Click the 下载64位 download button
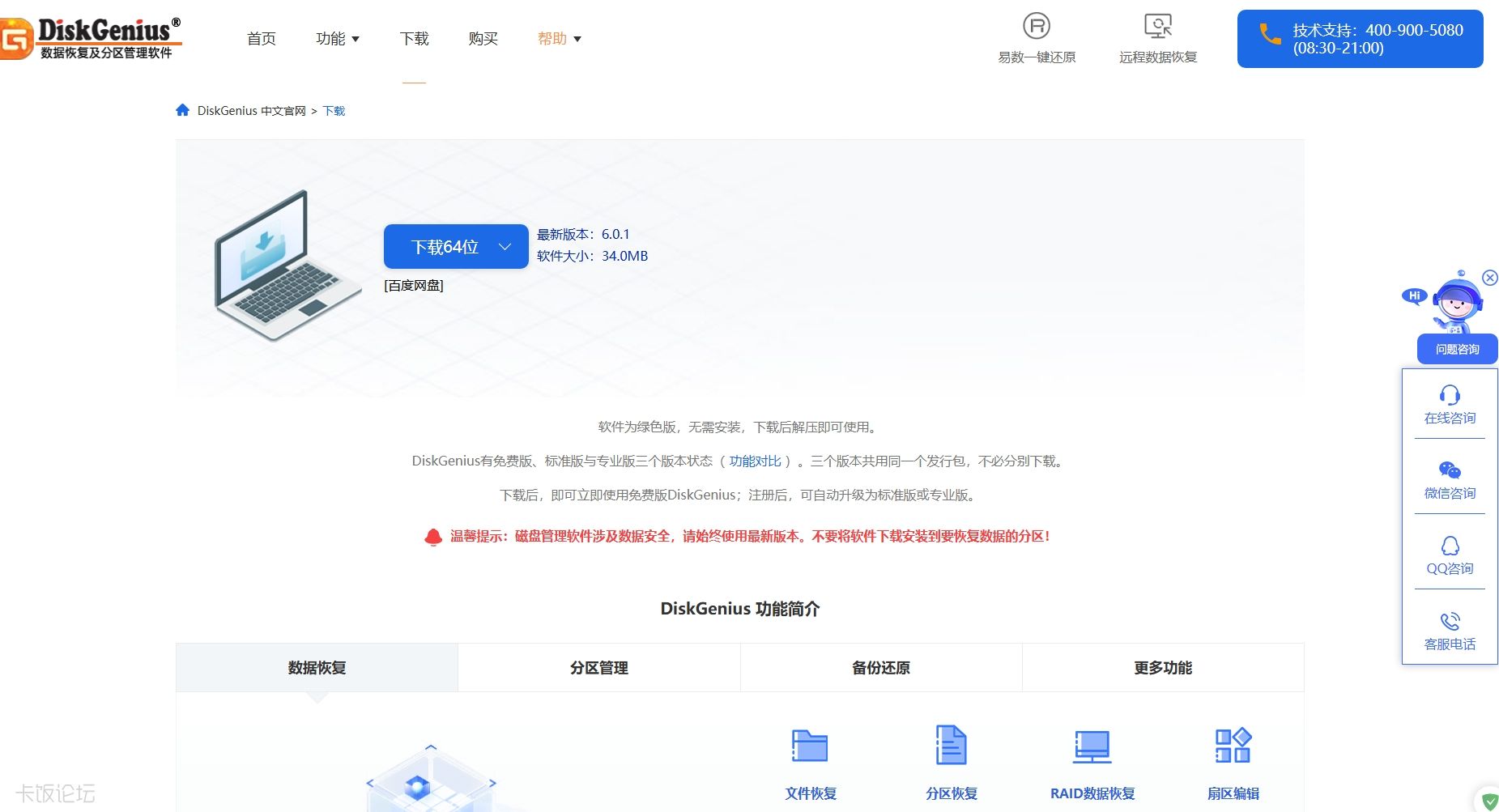The height and width of the screenshot is (812, 1499). (456, 247)
